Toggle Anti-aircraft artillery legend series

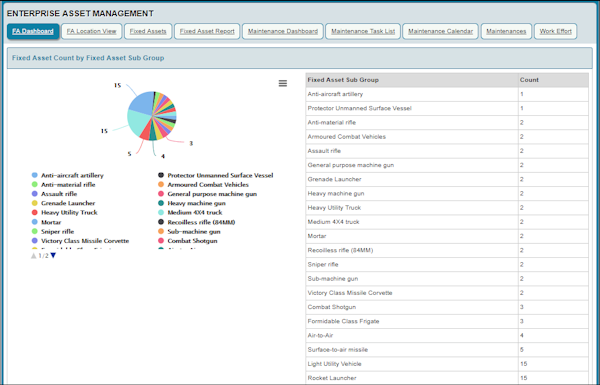(68, 175)
